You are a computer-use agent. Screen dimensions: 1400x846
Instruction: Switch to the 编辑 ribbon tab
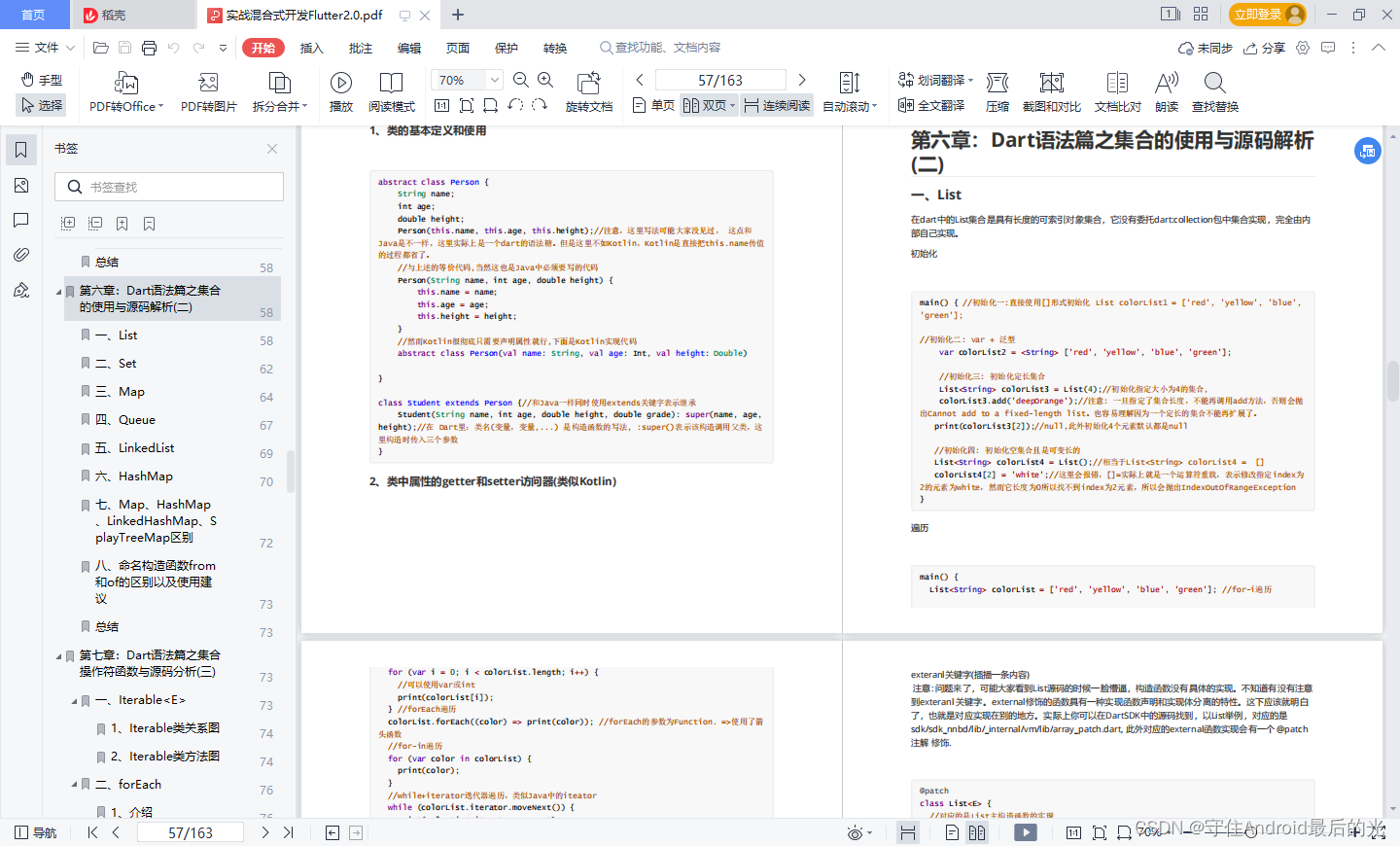pyautogui.click(x=408, y=48)
